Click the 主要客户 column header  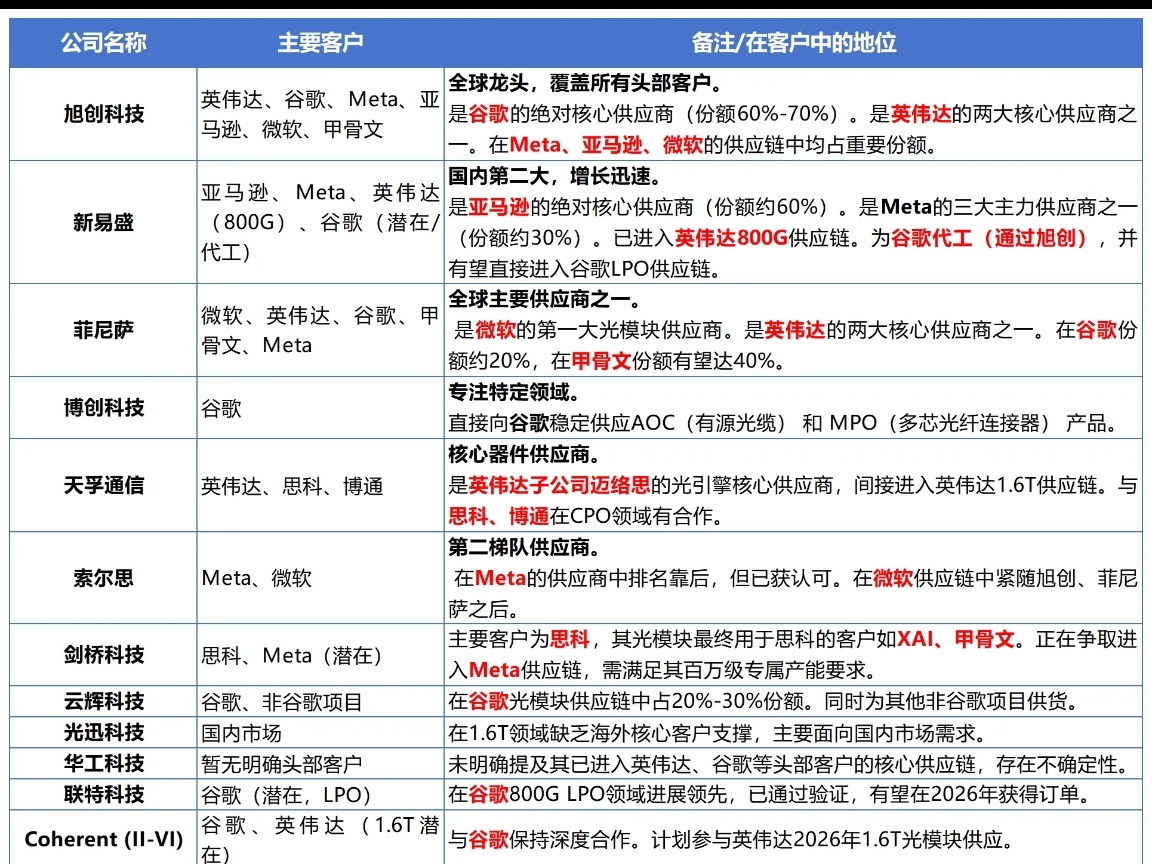click(320, 43)
